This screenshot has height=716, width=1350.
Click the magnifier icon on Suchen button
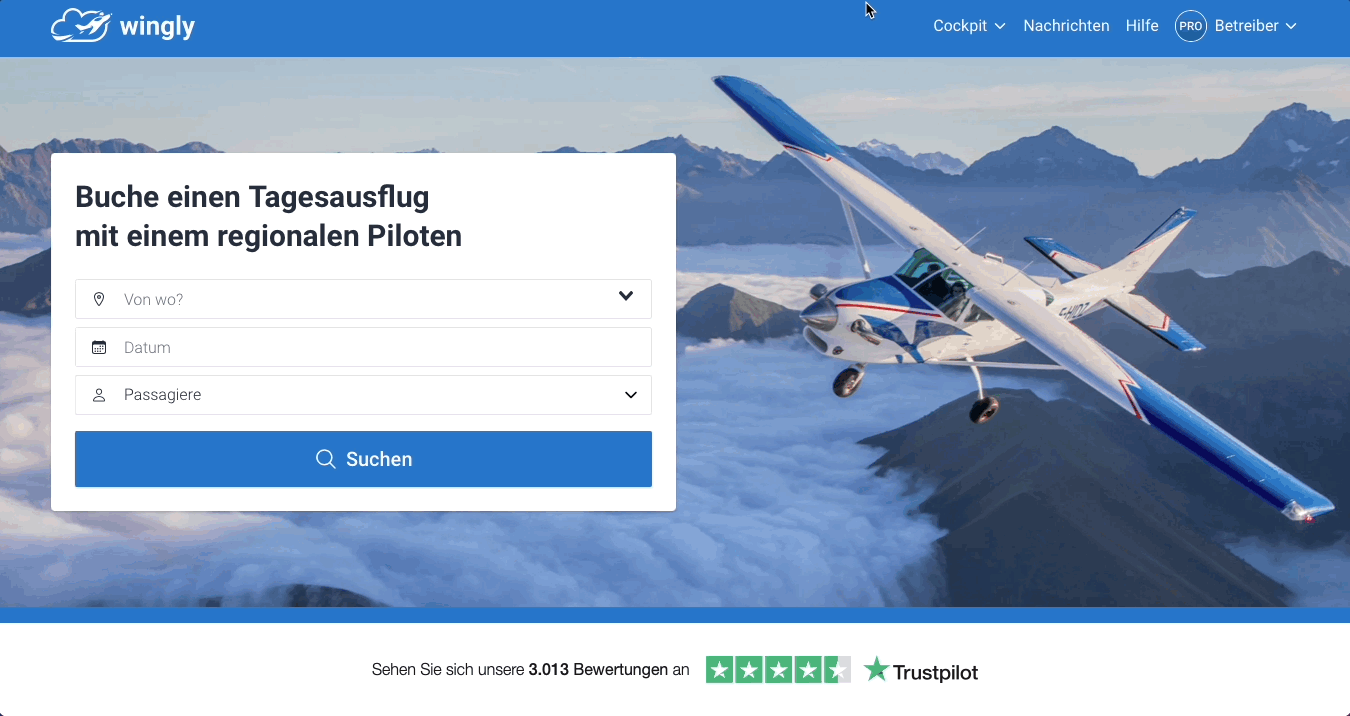(325, 459)
